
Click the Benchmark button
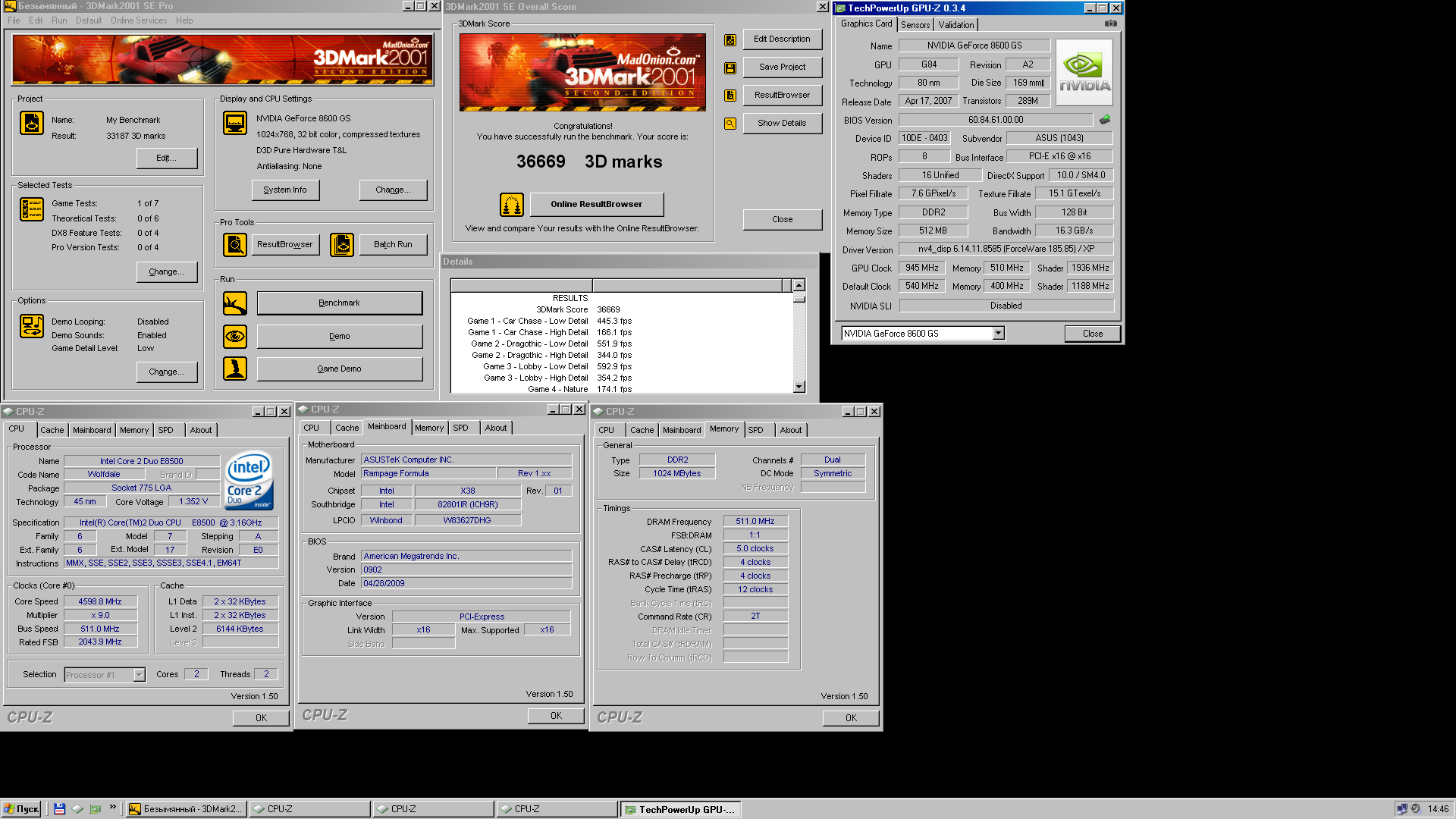tap(339, 303)
